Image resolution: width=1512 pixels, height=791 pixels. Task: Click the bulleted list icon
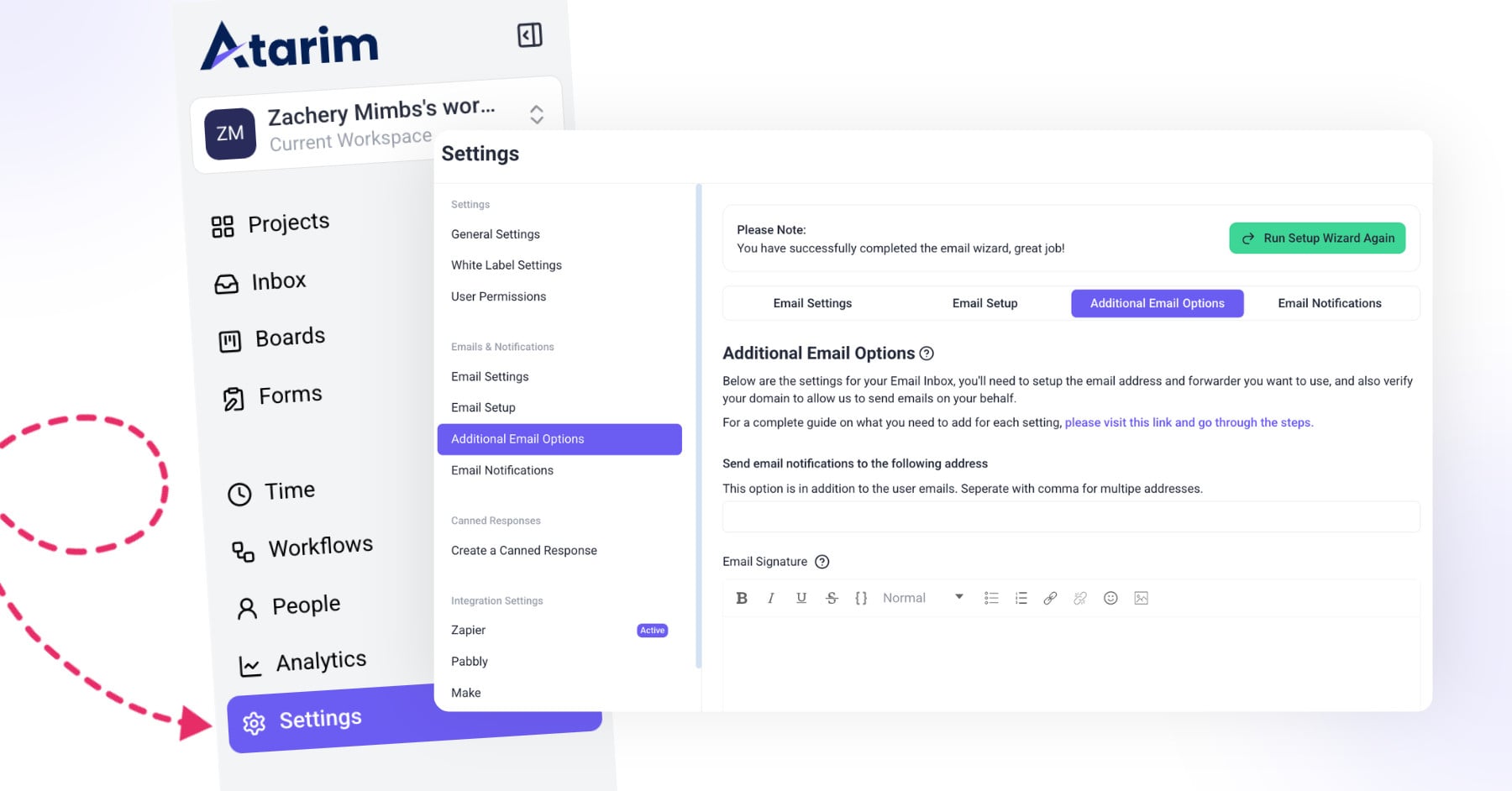coord(991,598)
